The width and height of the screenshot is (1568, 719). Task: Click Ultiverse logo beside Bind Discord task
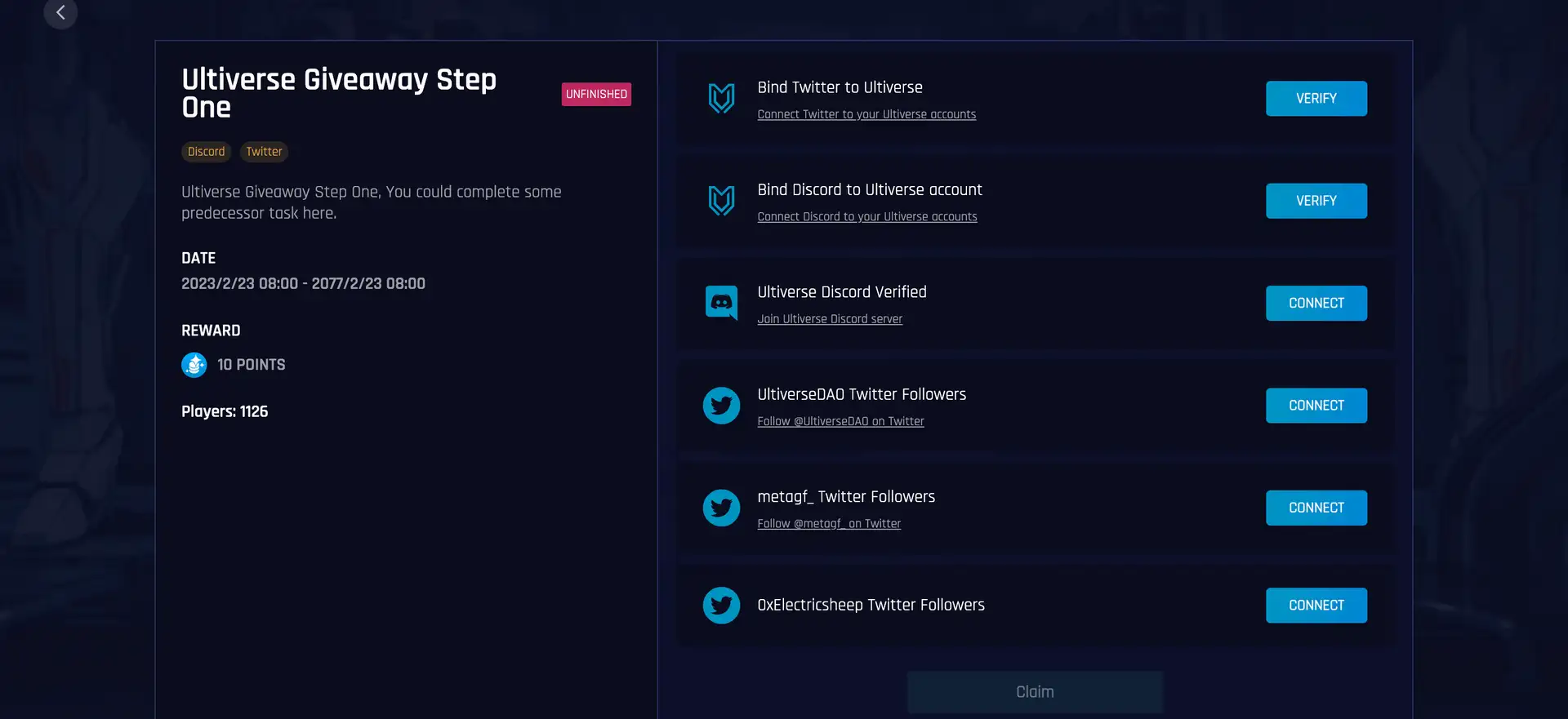coord(721,201)
